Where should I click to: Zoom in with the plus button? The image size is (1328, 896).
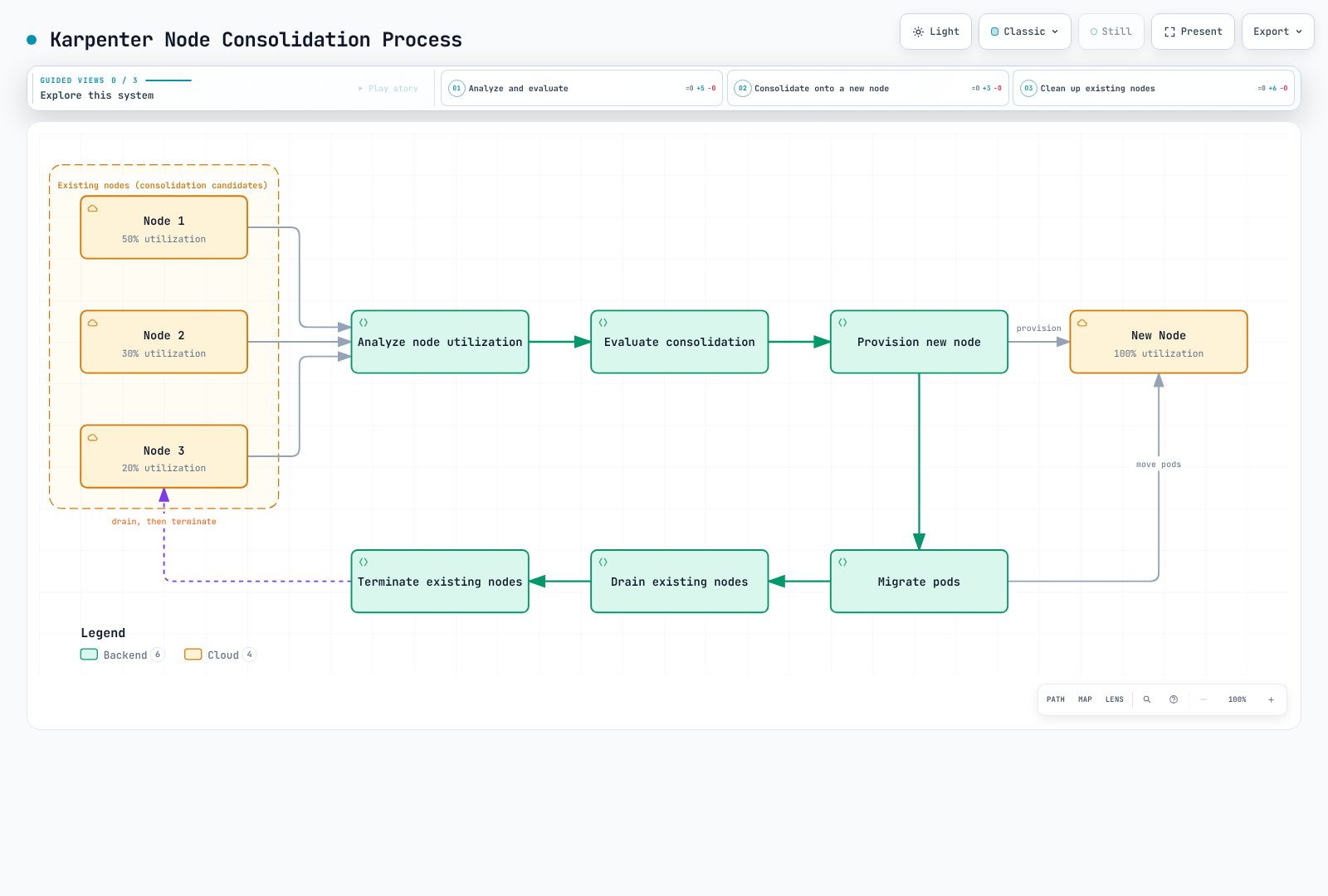coord(1271,699)
